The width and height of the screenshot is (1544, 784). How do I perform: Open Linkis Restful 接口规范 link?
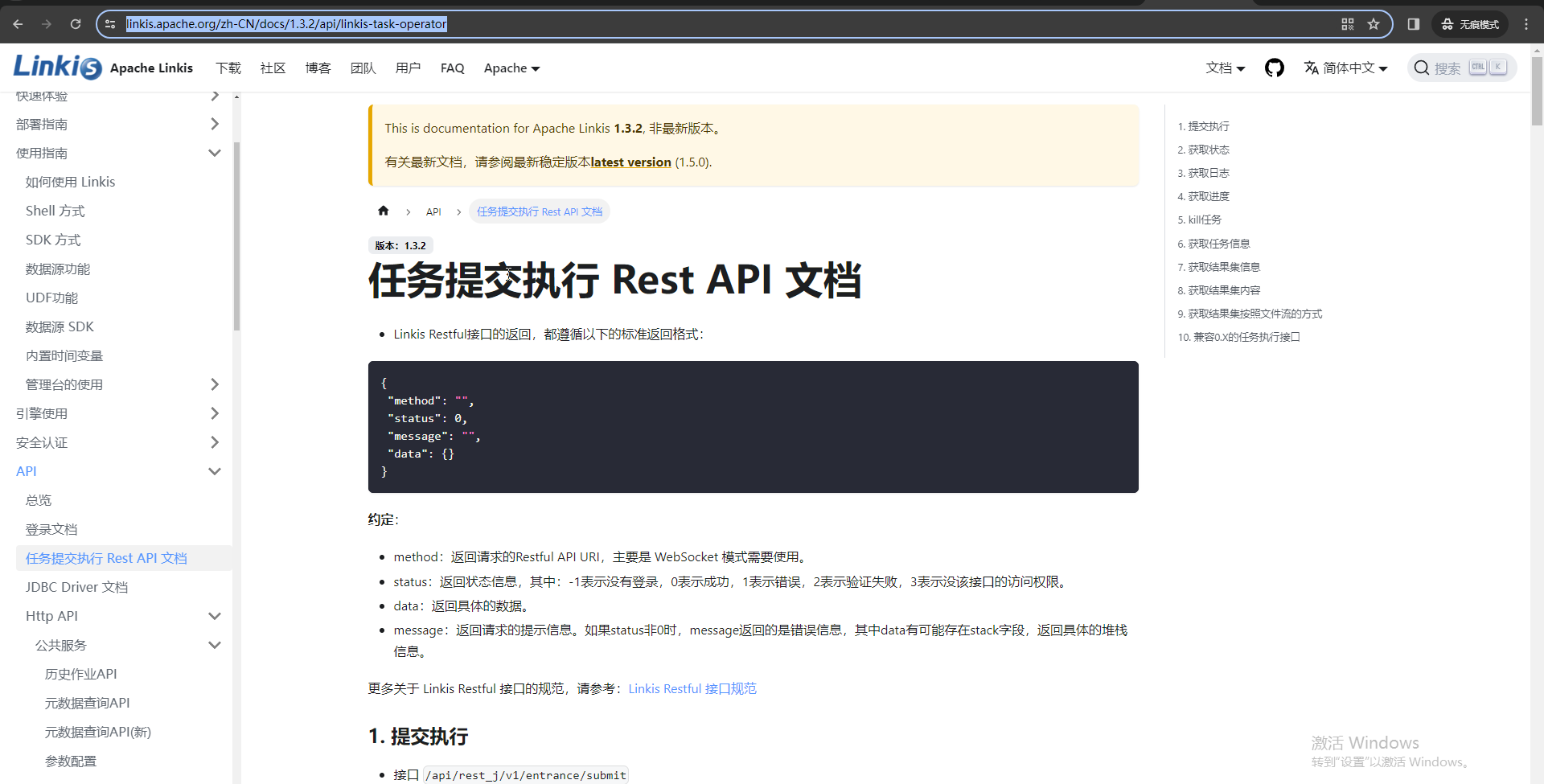692,688
